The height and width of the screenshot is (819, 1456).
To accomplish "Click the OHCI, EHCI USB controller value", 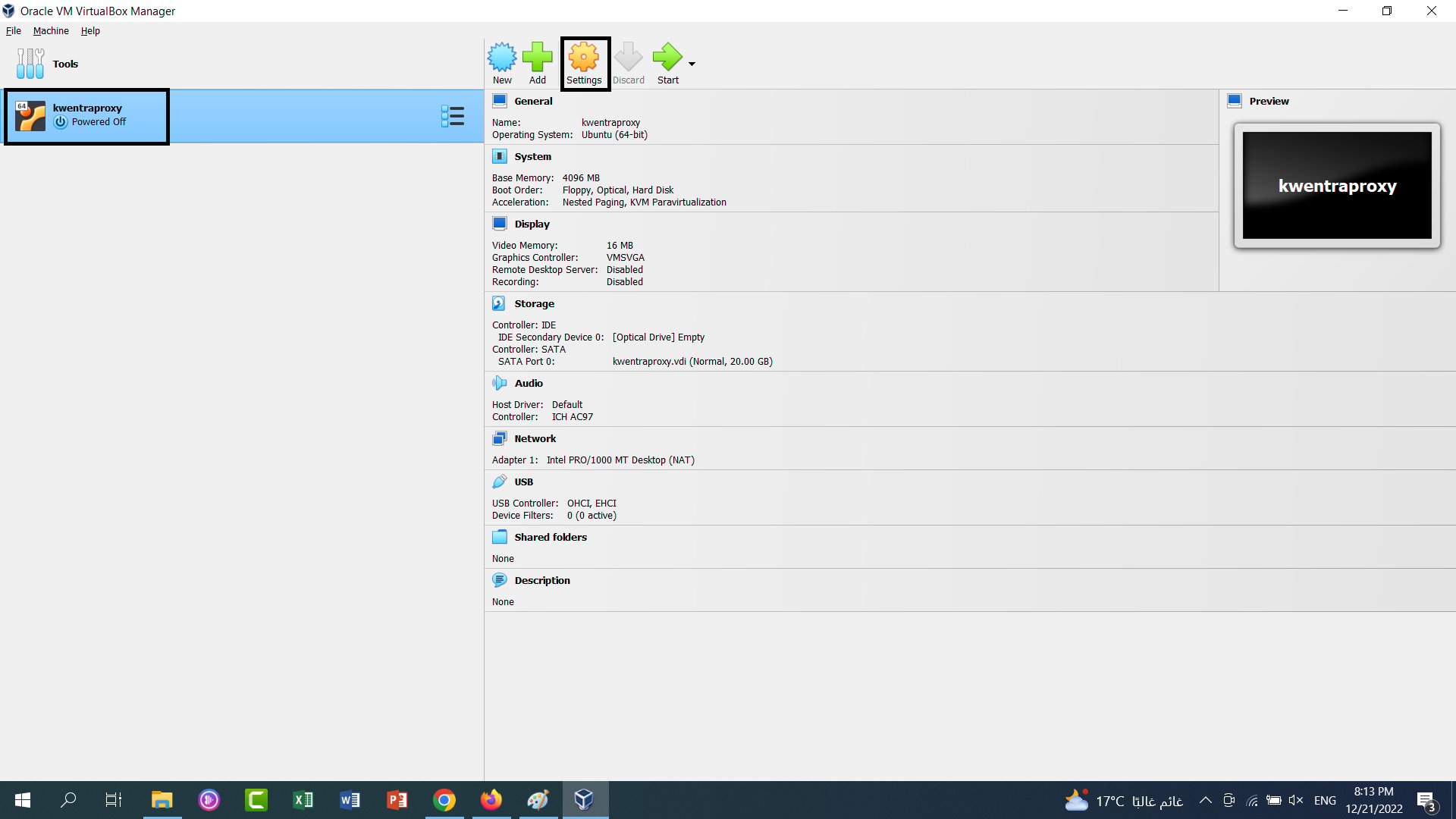I will point(592,504).
